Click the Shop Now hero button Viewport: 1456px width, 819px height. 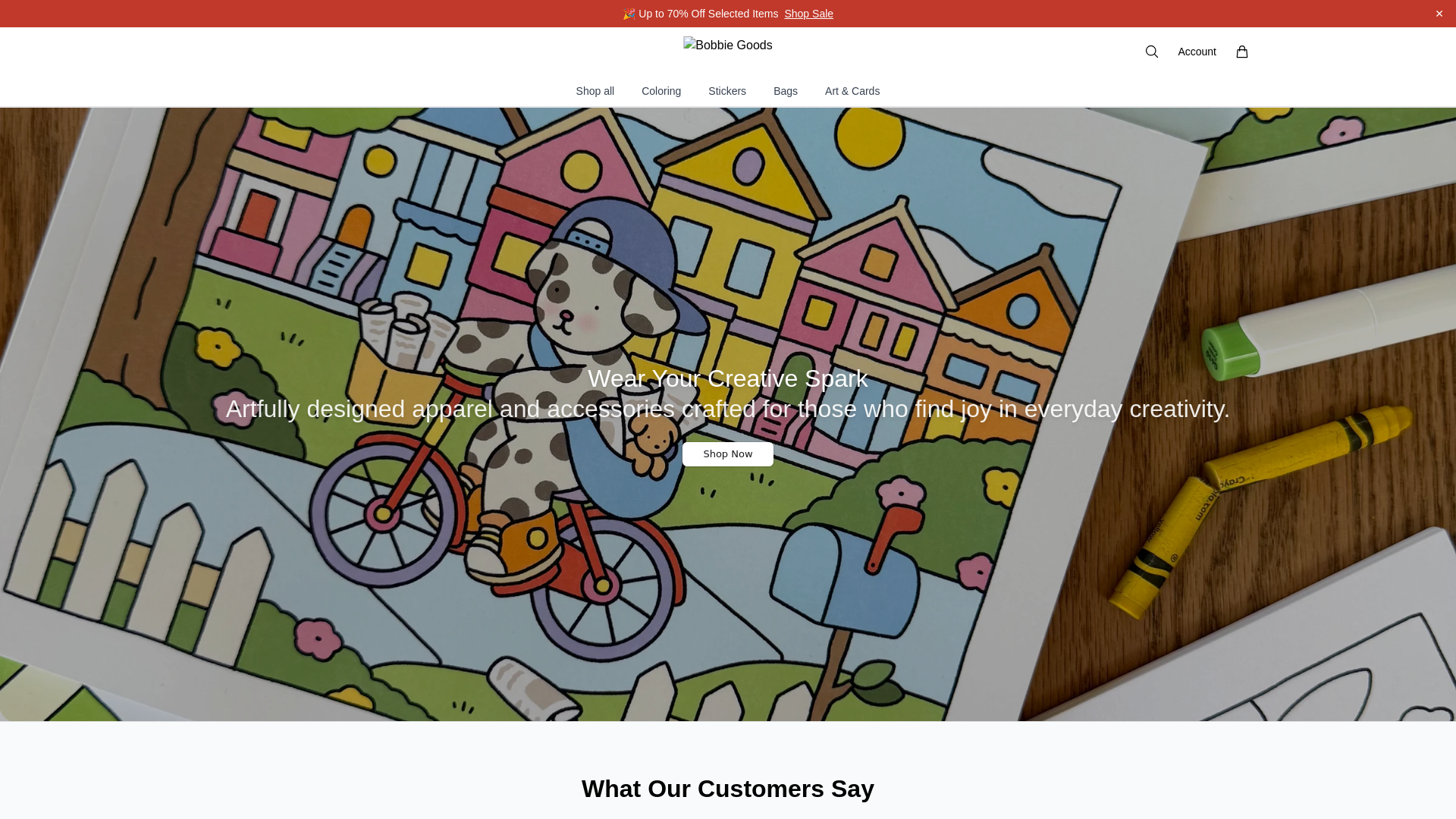pyautogui.click(x=728, y=454)
